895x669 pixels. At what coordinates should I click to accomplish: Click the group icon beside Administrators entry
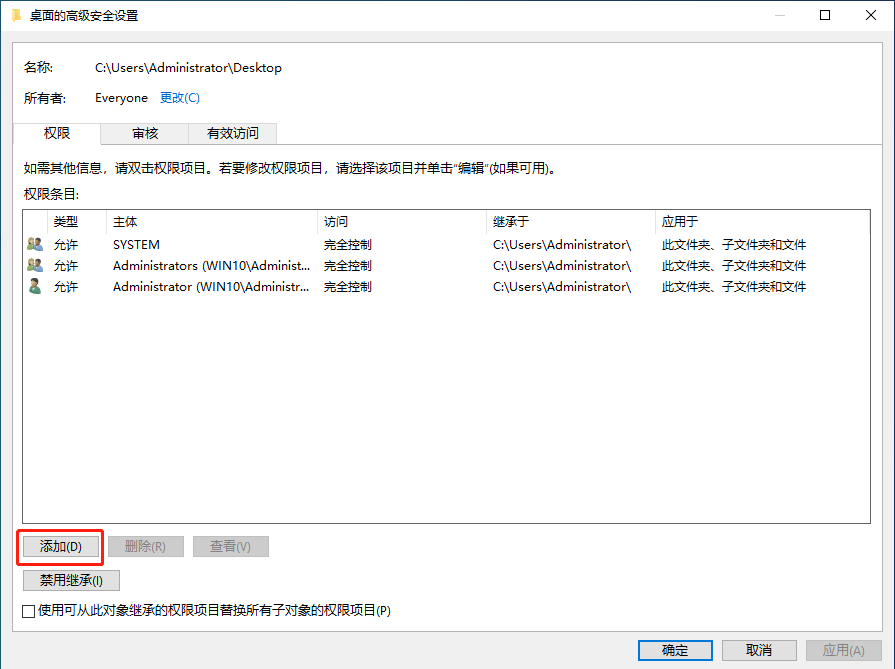[x=30, y=265]
